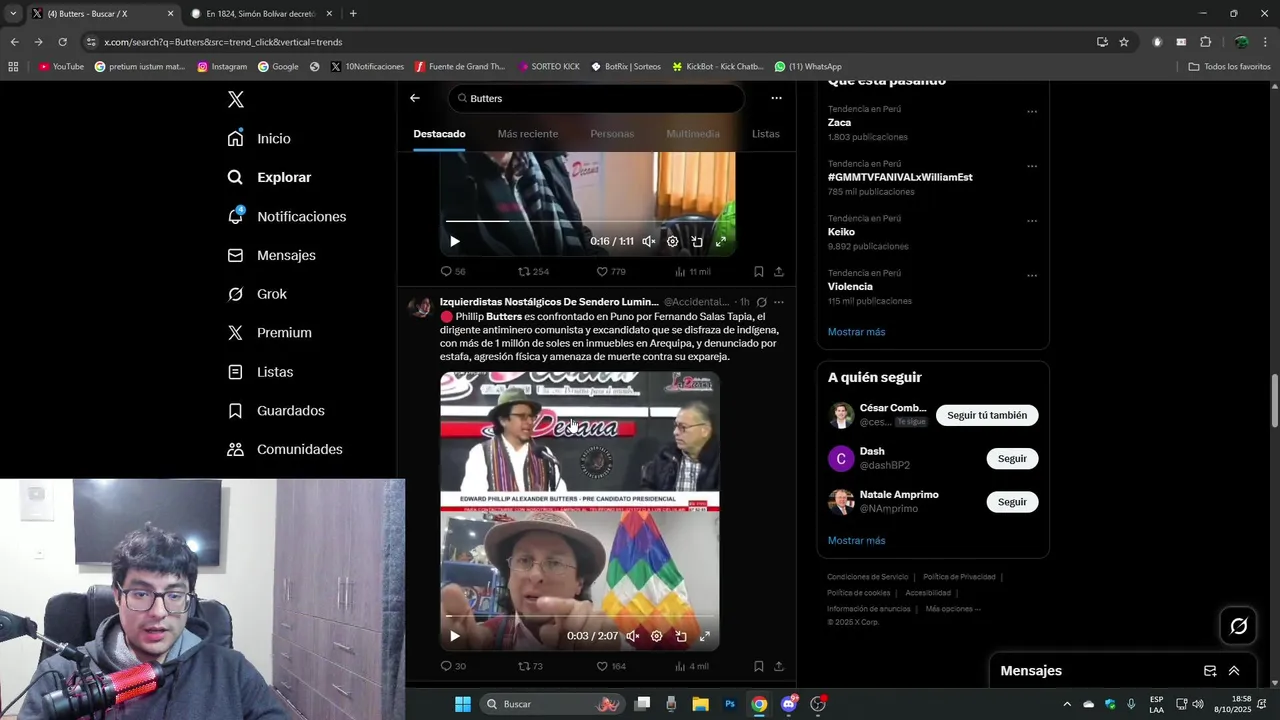Open options for Zaca trend
The image size is (1280, 720).
[x=1032, y=112]
